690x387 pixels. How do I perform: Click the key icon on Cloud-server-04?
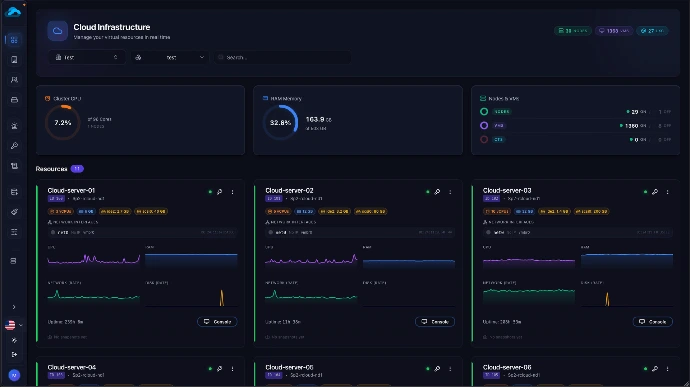pos(220,369)
